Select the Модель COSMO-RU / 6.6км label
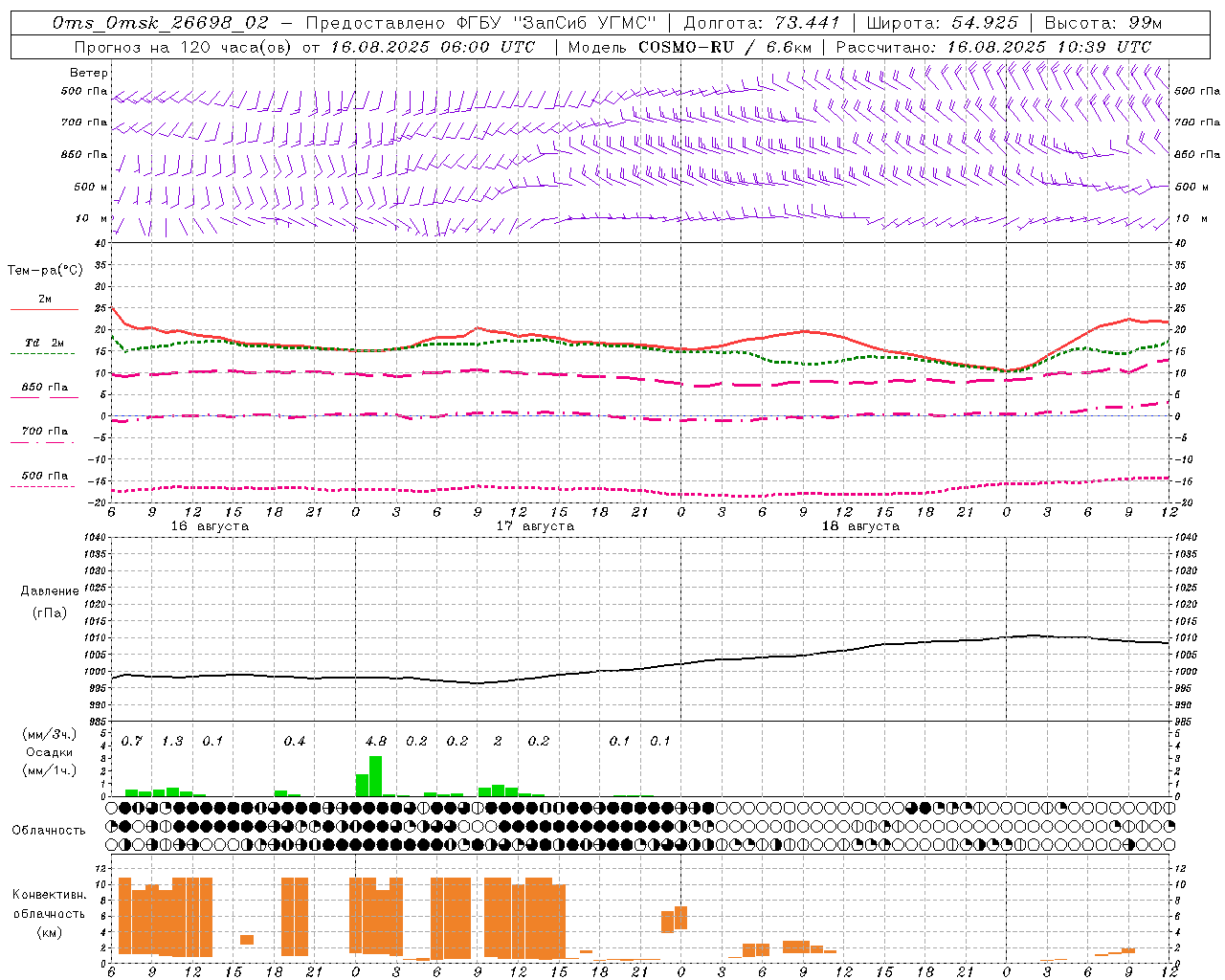Screen dimensions: 1225x980 coord(690,46)
